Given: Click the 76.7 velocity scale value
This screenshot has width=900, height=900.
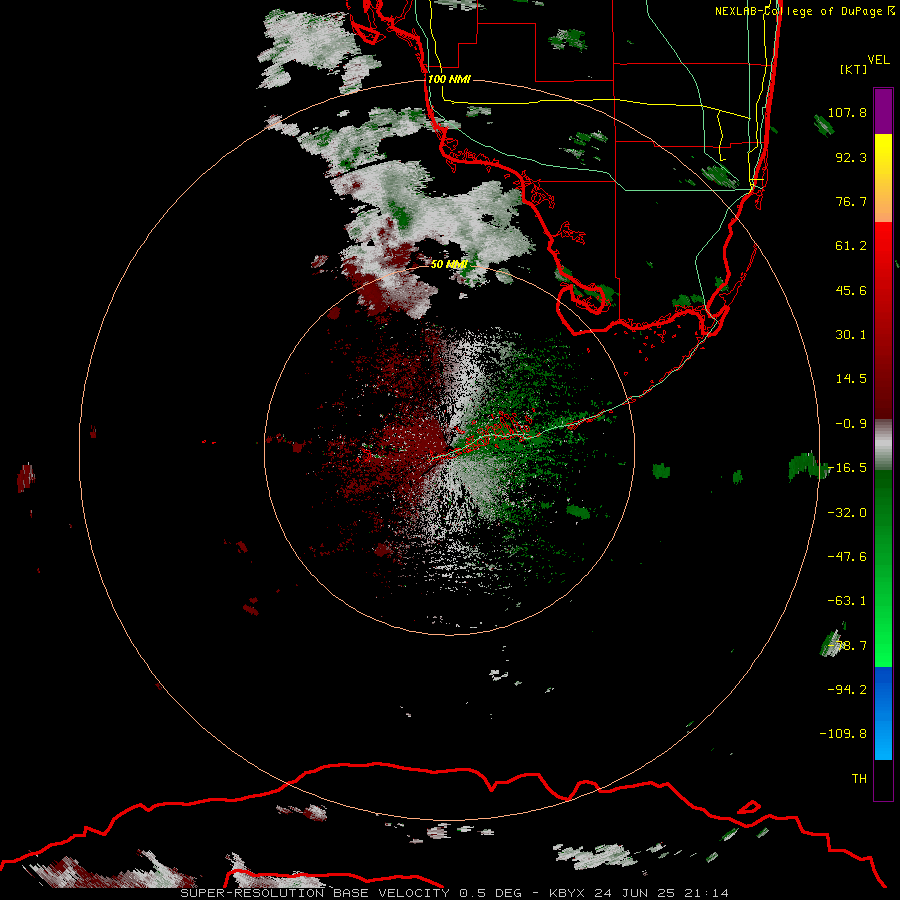Looking at the screenshot, I should [x=851, y=201].
